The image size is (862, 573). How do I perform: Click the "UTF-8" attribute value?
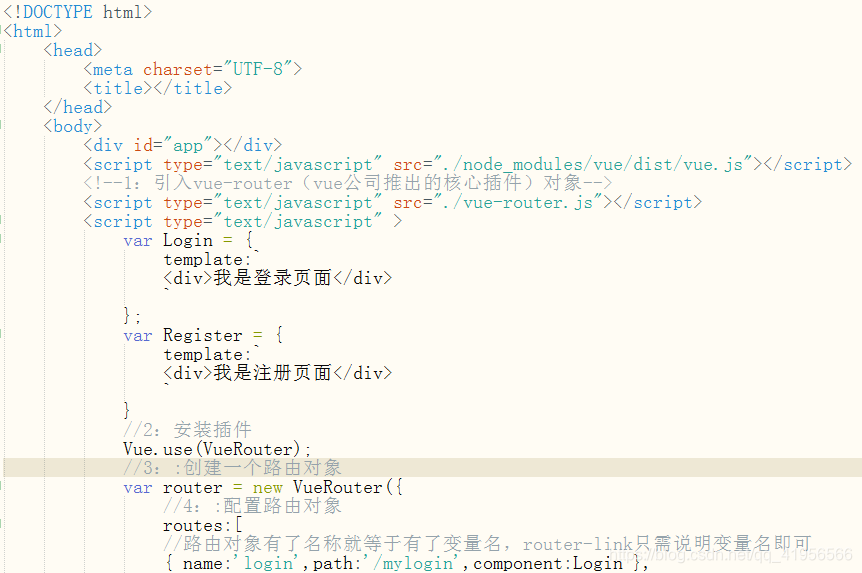point(258,69)
